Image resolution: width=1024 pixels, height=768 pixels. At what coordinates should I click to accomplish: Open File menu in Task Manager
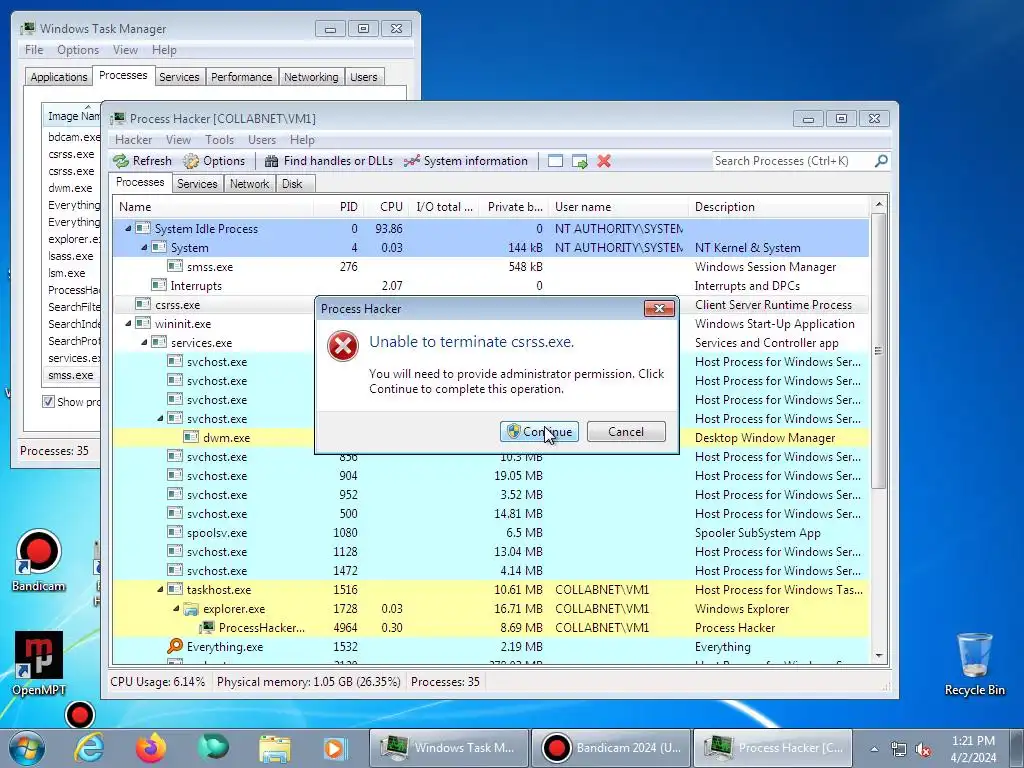point(34,50)
